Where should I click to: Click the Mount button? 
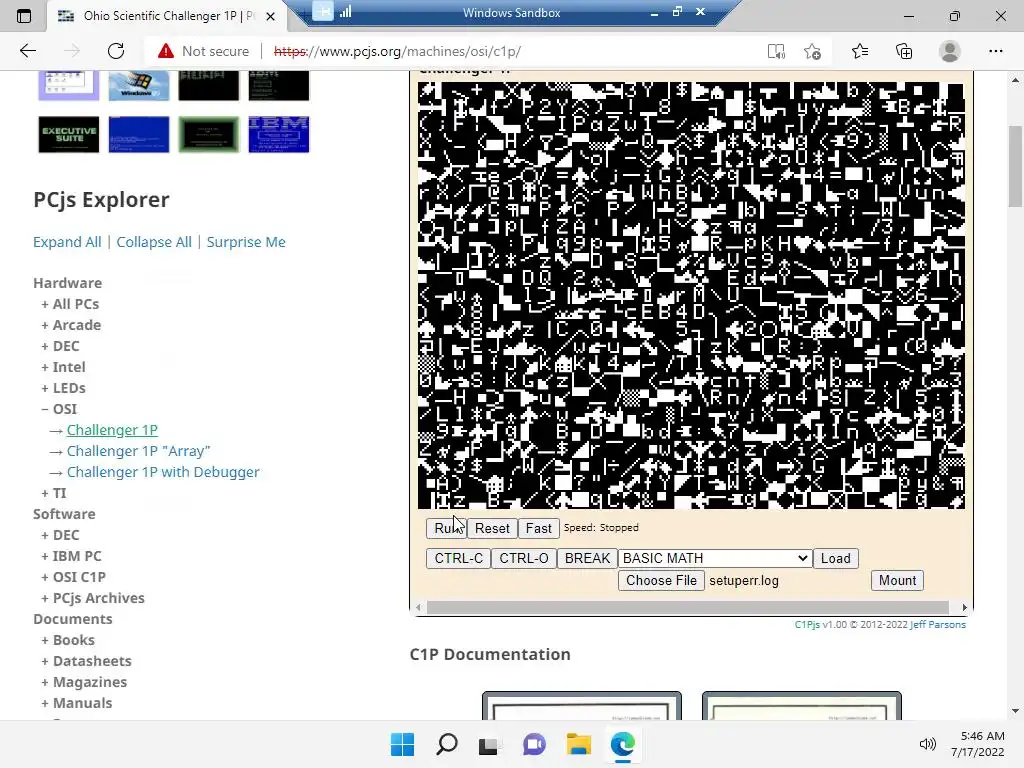897,581
